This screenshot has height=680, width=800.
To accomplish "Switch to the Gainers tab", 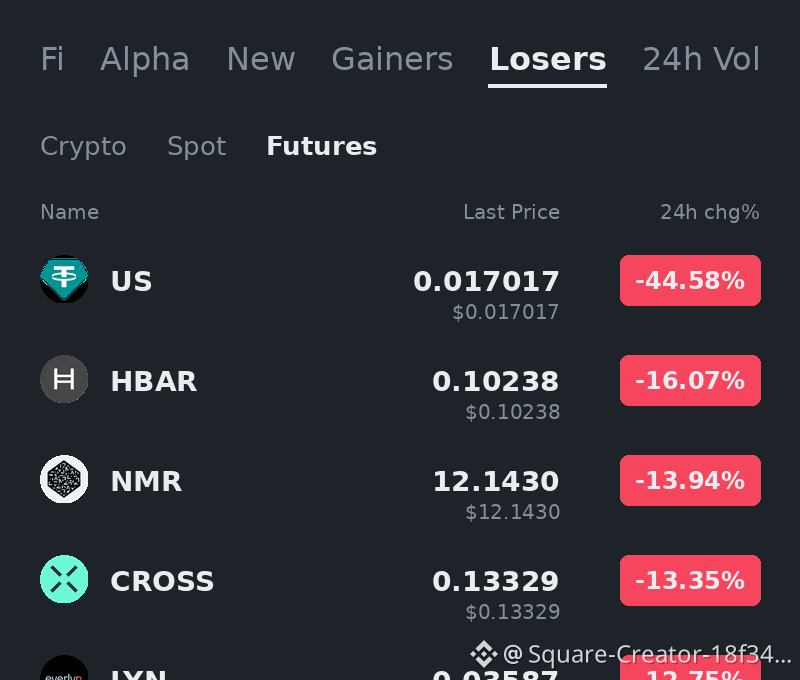I will coord(392,59).
